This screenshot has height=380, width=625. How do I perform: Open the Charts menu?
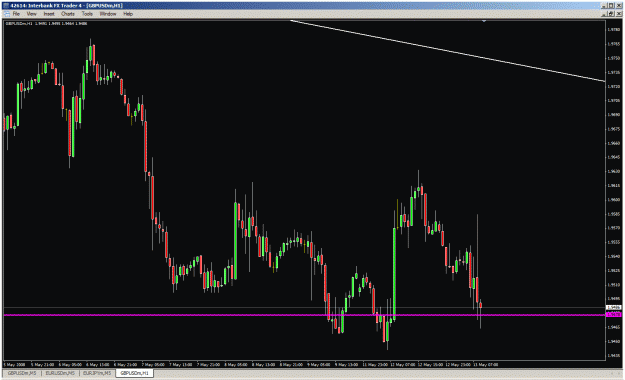coord(68,14)
